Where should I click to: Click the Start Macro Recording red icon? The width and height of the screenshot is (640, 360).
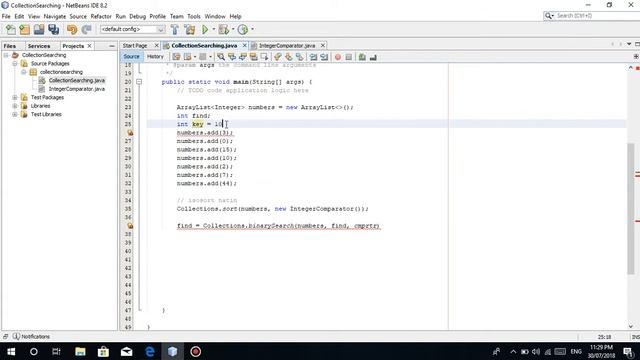click(x=338, y=57)
